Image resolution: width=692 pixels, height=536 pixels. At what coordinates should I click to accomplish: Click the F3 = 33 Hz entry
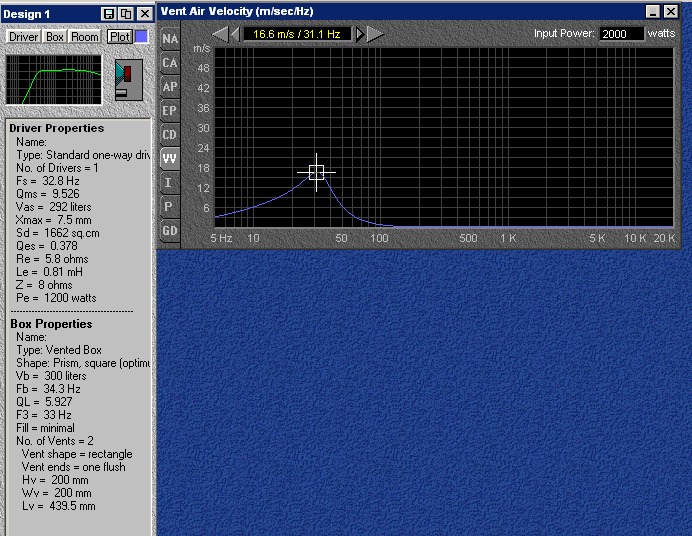(44, 415)
